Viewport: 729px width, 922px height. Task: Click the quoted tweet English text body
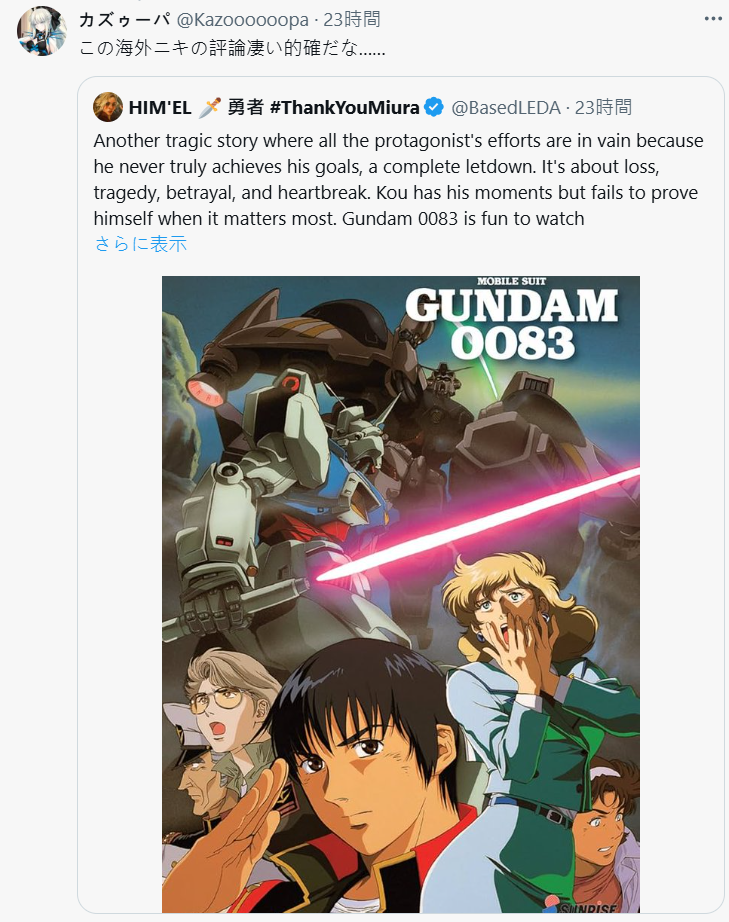point(399,179)
